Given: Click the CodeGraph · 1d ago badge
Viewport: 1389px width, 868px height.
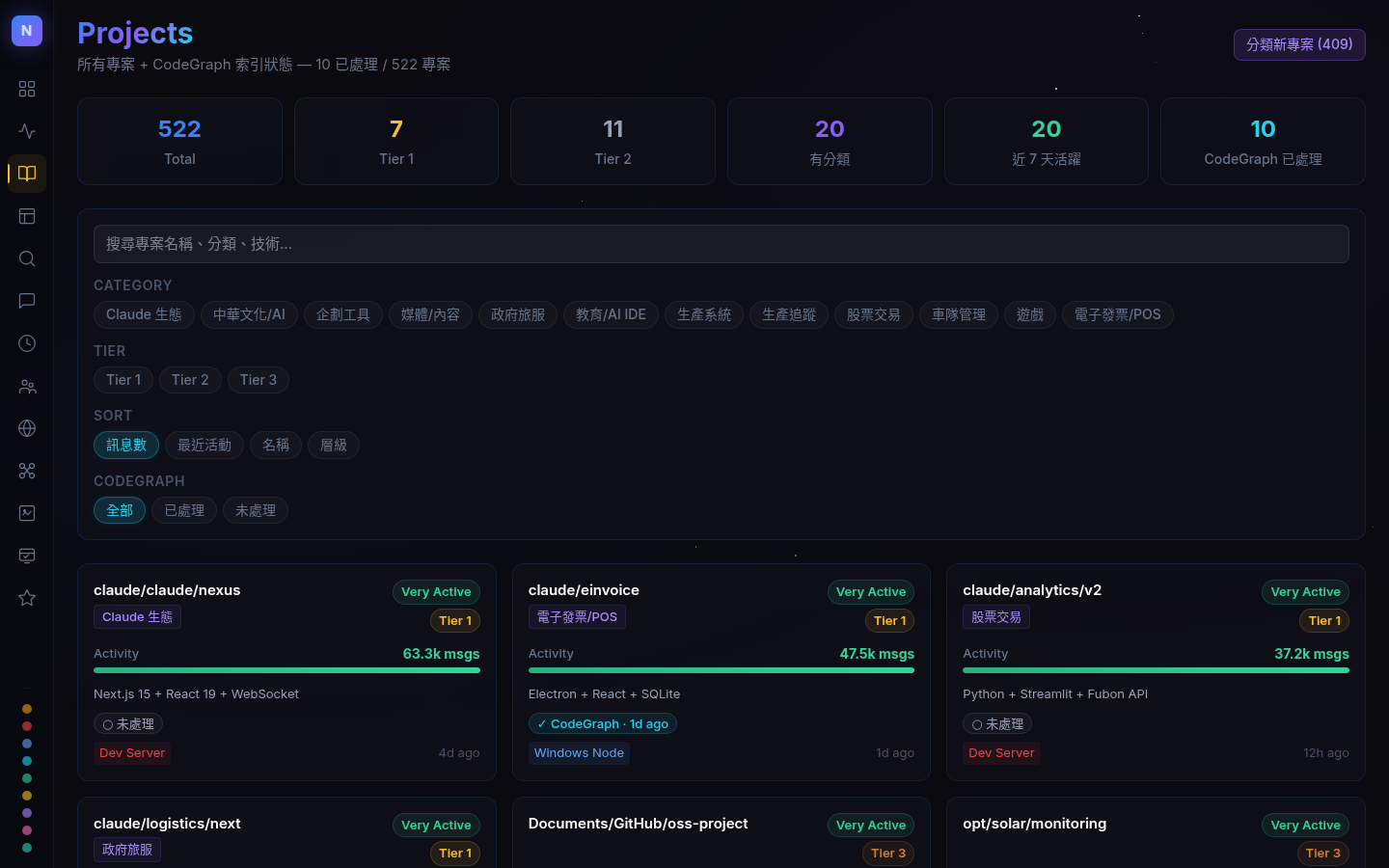Looking at the screenshot, I should [603, 724].
